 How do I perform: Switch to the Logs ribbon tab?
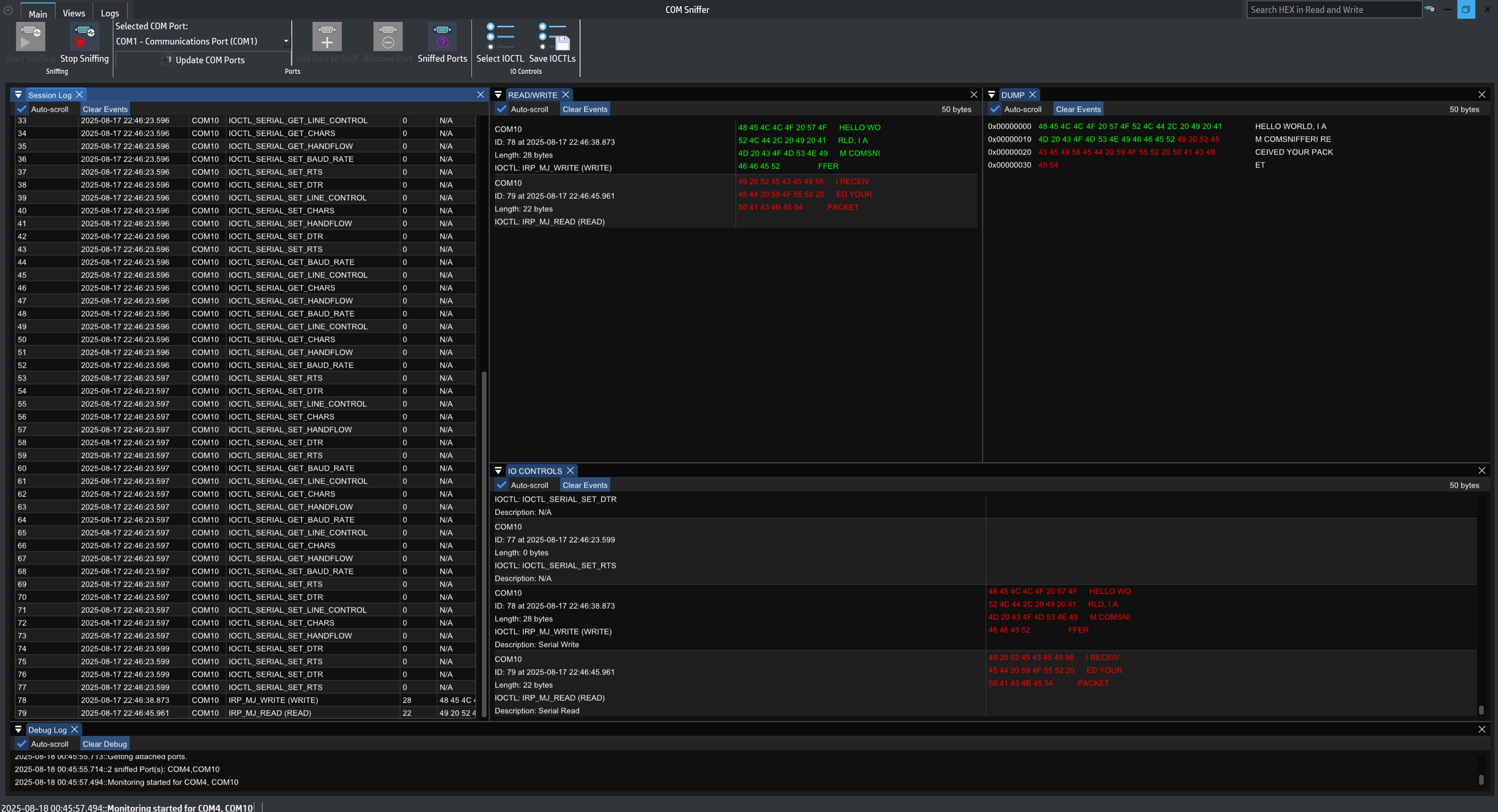[x=110, y=13]
